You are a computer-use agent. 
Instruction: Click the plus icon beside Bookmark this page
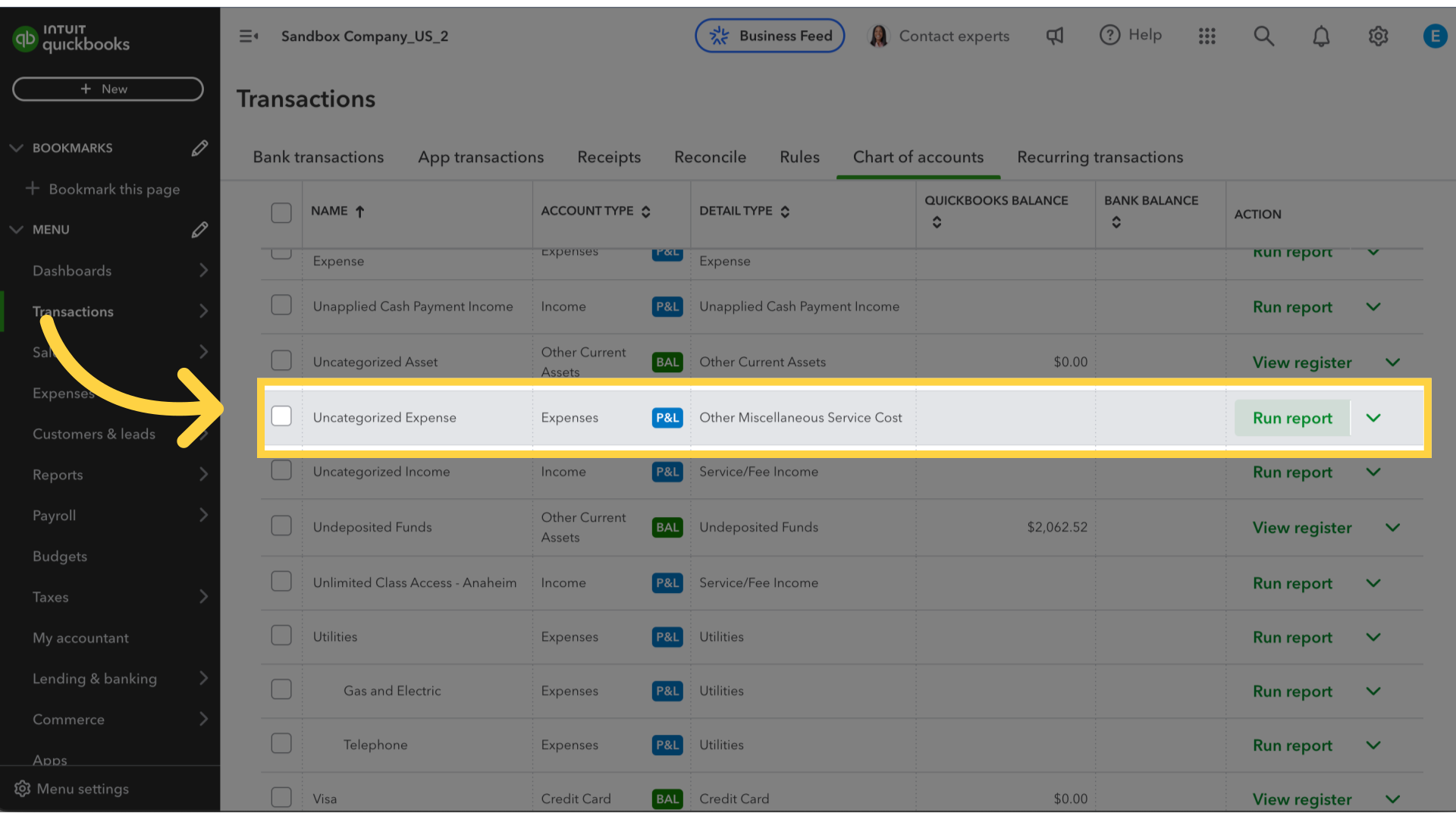coord(32,188)
